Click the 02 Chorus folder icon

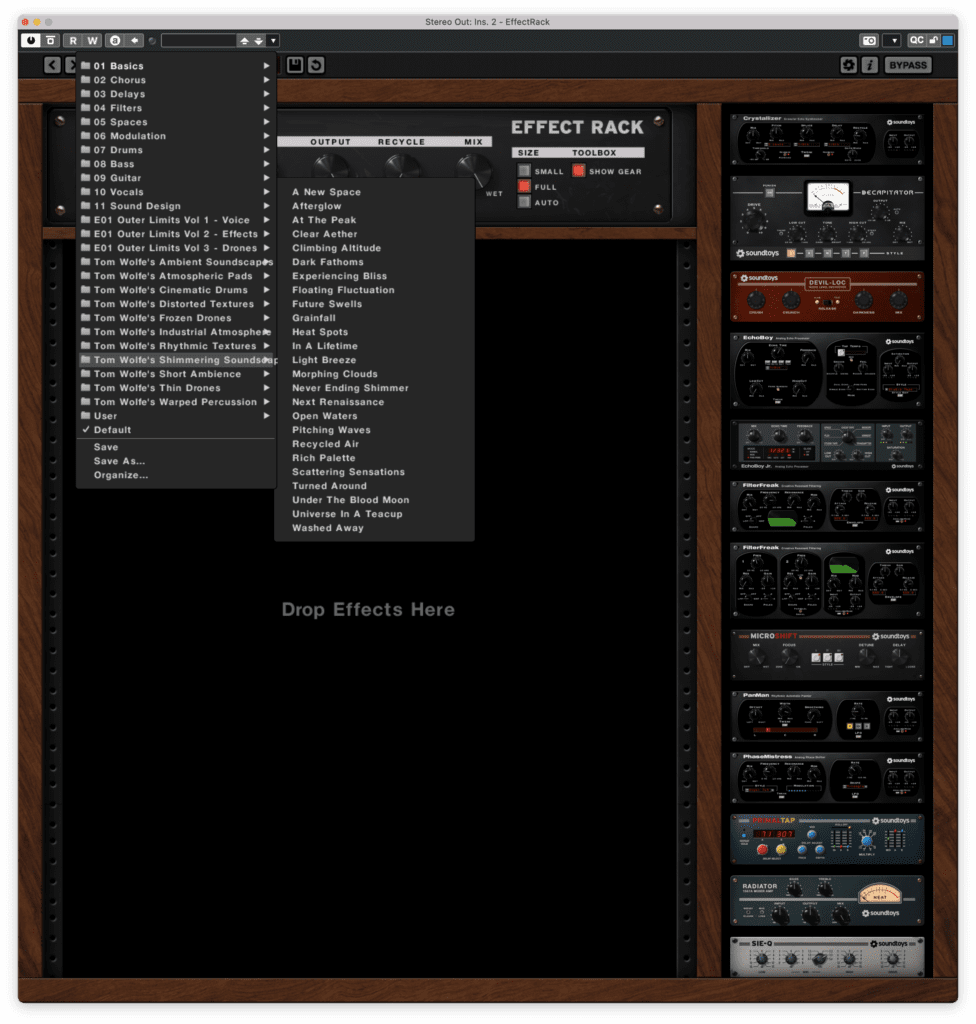(x=86, y=80)
